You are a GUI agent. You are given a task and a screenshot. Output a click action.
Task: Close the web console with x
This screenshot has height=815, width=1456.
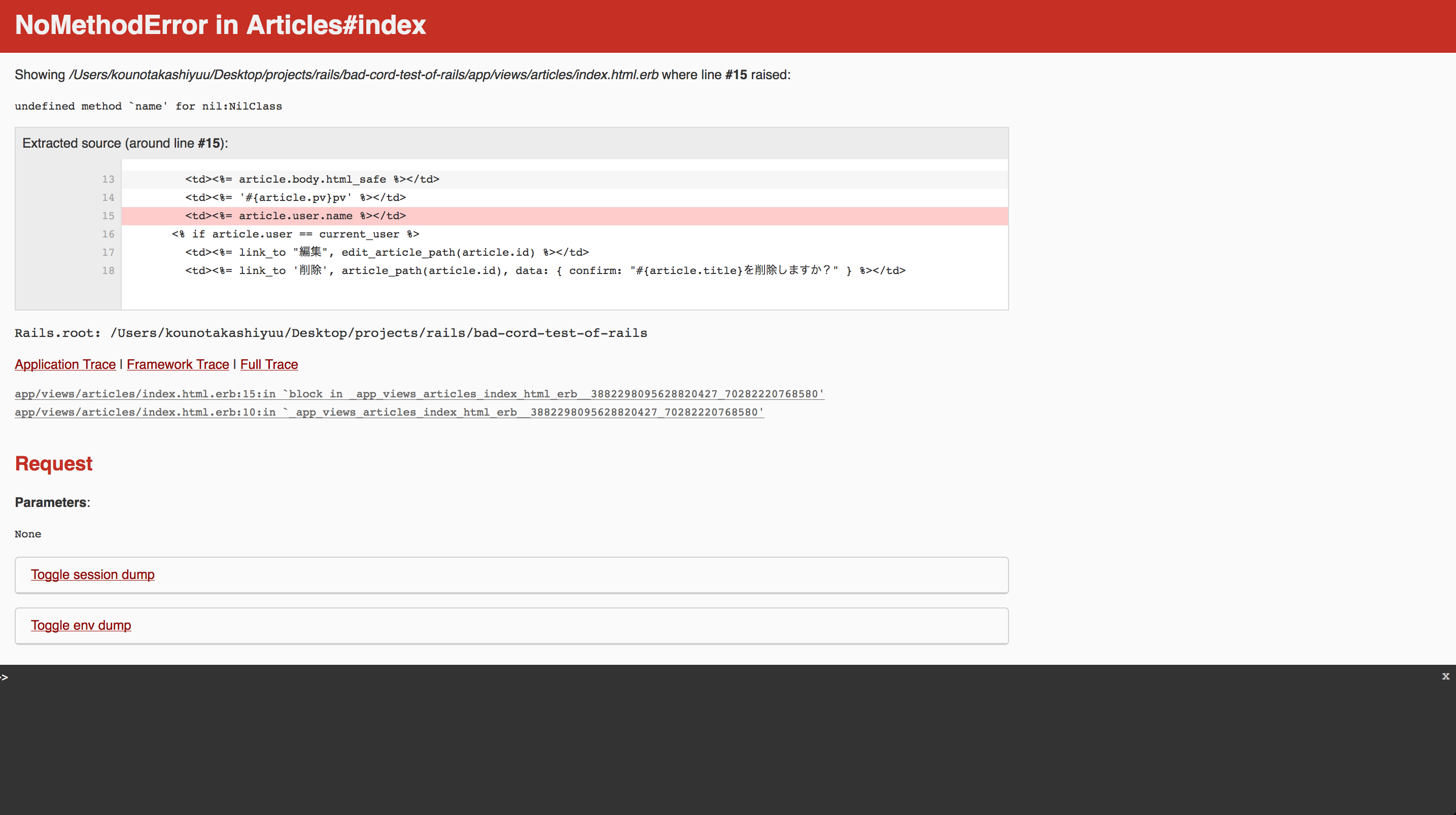pyautogui.click(x=1445, y=676)
